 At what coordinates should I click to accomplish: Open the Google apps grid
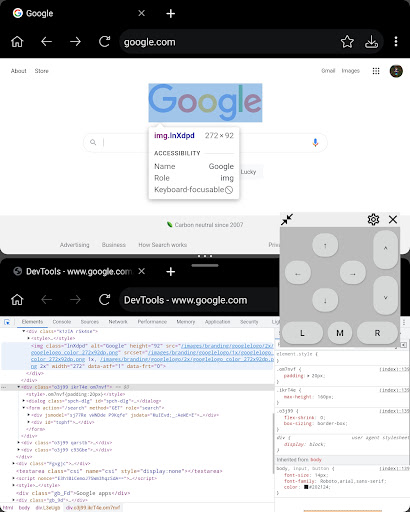[376, 71]
